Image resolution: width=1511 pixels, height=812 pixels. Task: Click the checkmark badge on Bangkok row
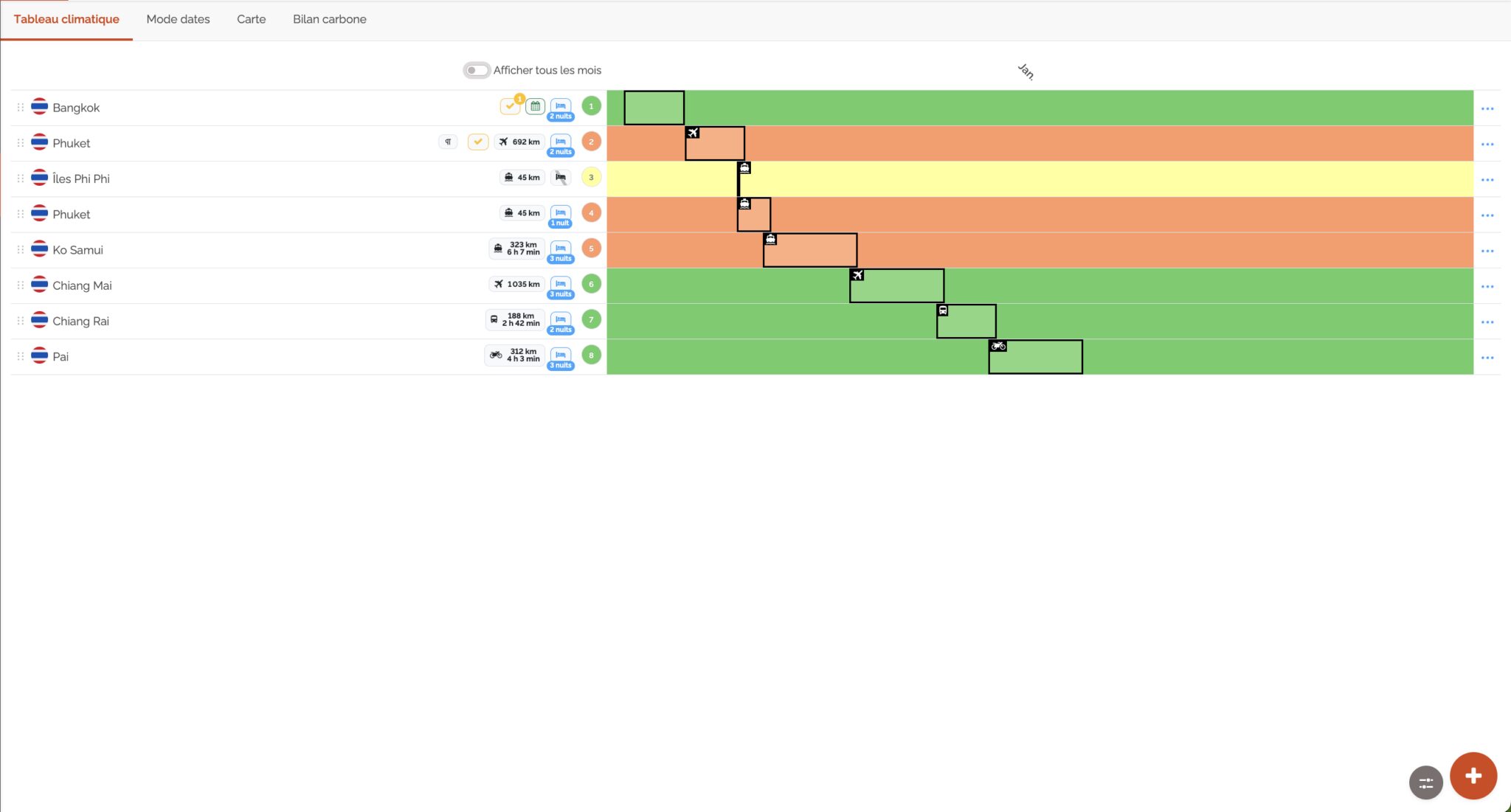click(510, 106)
